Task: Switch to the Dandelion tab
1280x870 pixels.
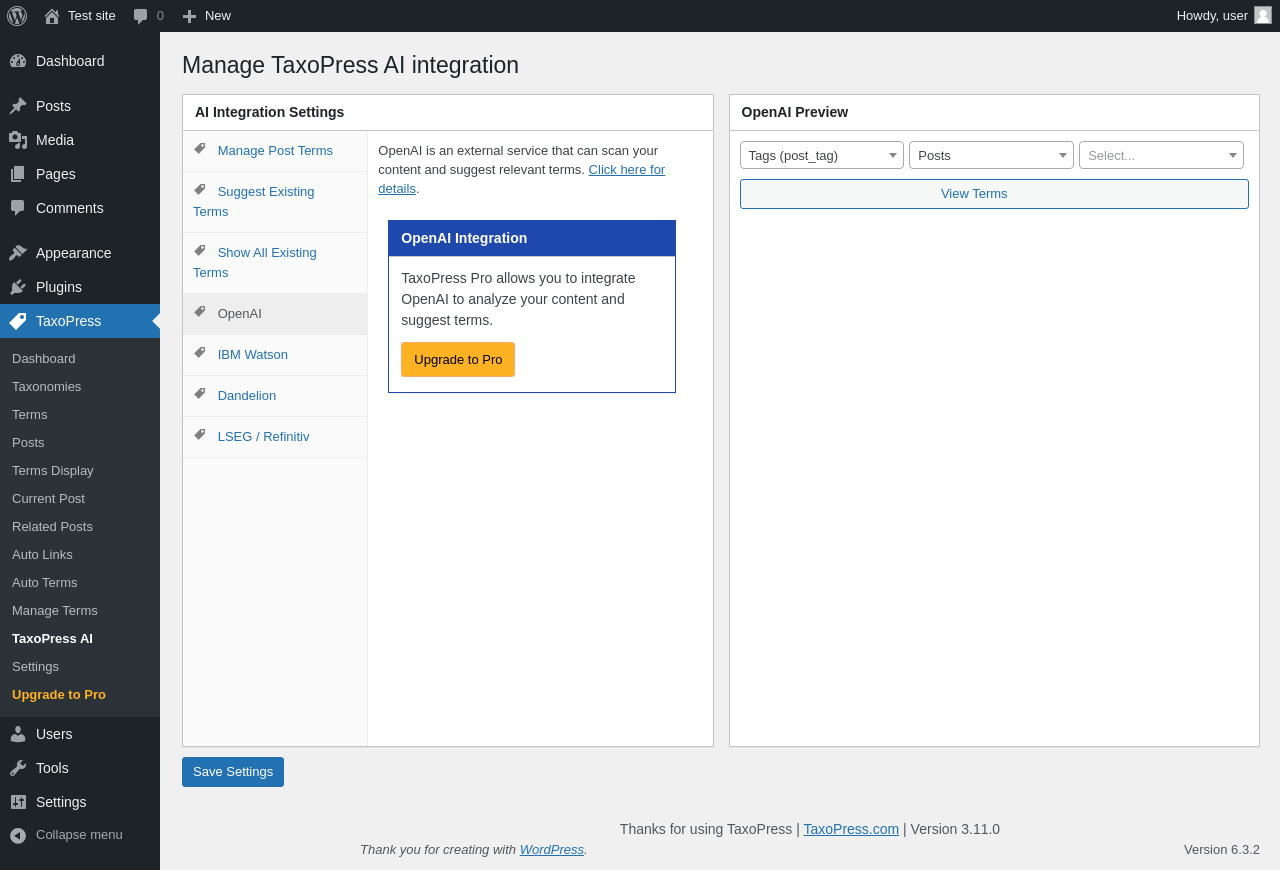Action: (x=246, y=396)
